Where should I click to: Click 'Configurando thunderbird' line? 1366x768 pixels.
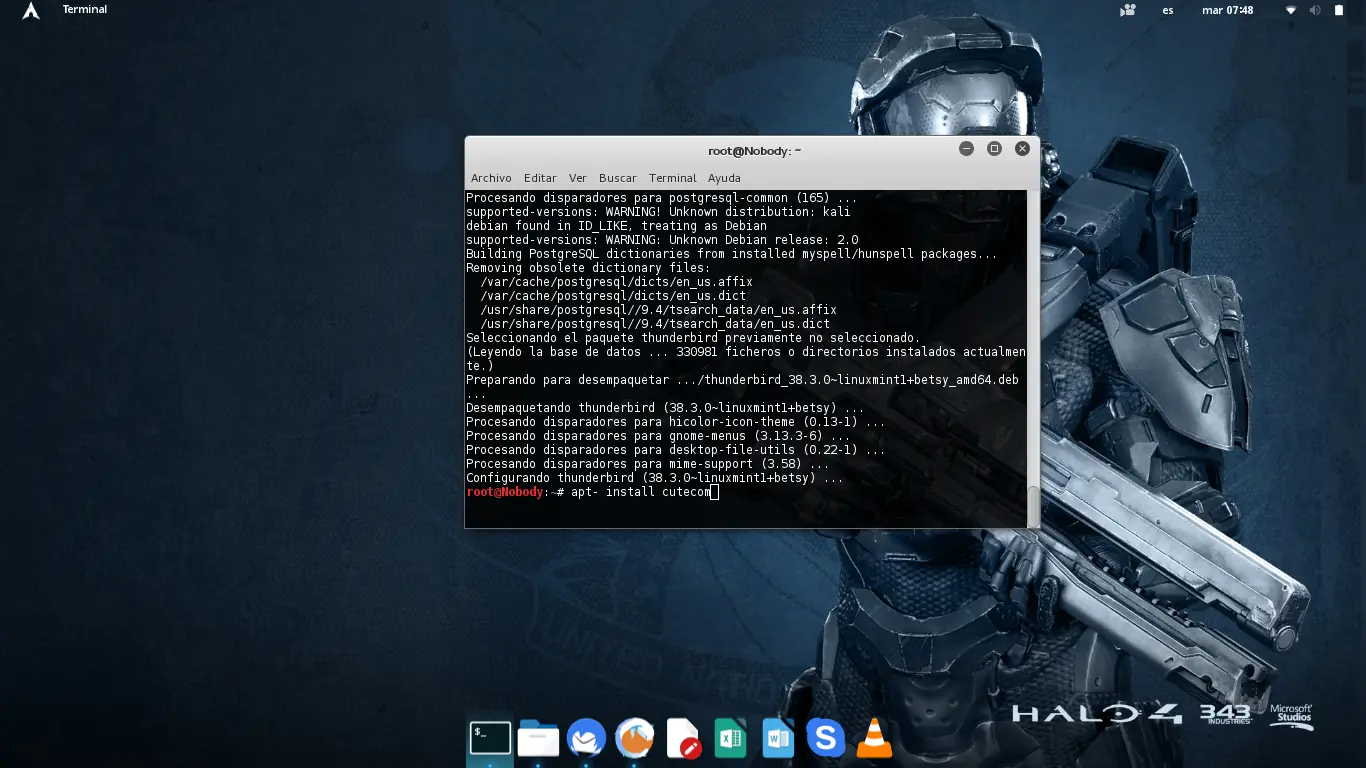(x=655, y=478)
